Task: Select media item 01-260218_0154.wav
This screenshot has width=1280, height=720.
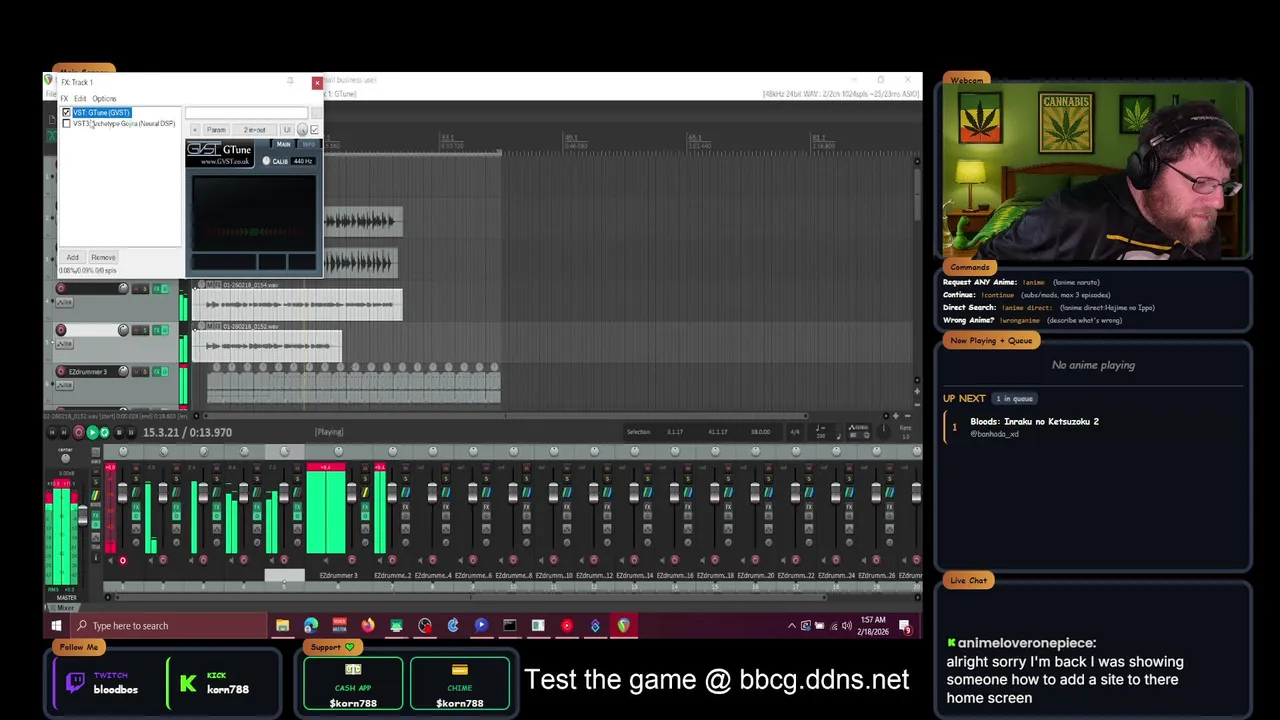Action: point(297,300)
